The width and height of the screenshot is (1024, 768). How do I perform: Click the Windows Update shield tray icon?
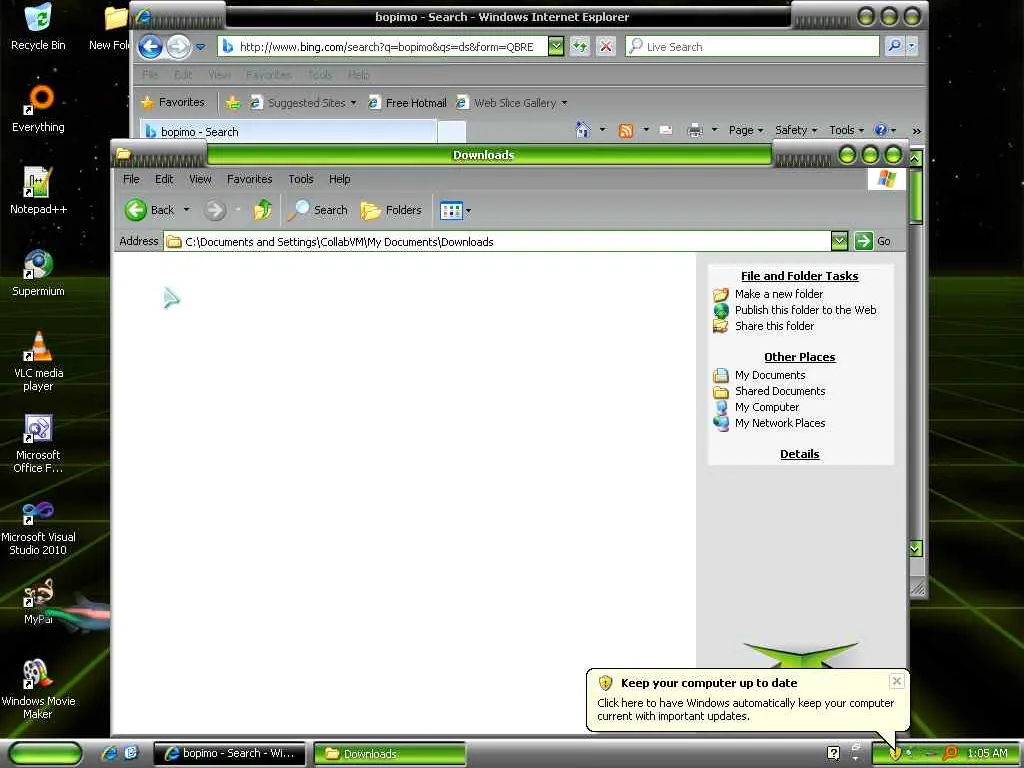coord(895,753)
